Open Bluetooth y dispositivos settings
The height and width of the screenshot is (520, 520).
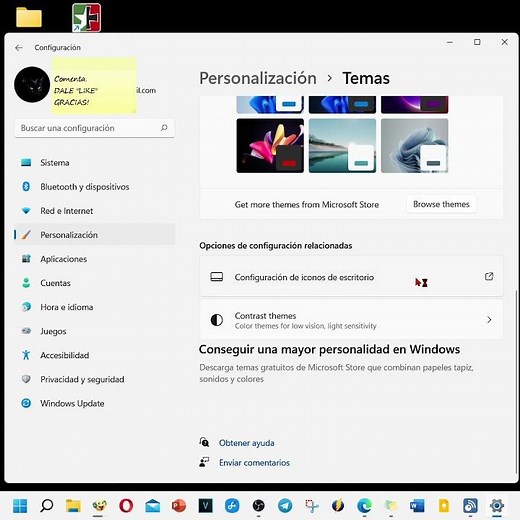click(95, 187)
